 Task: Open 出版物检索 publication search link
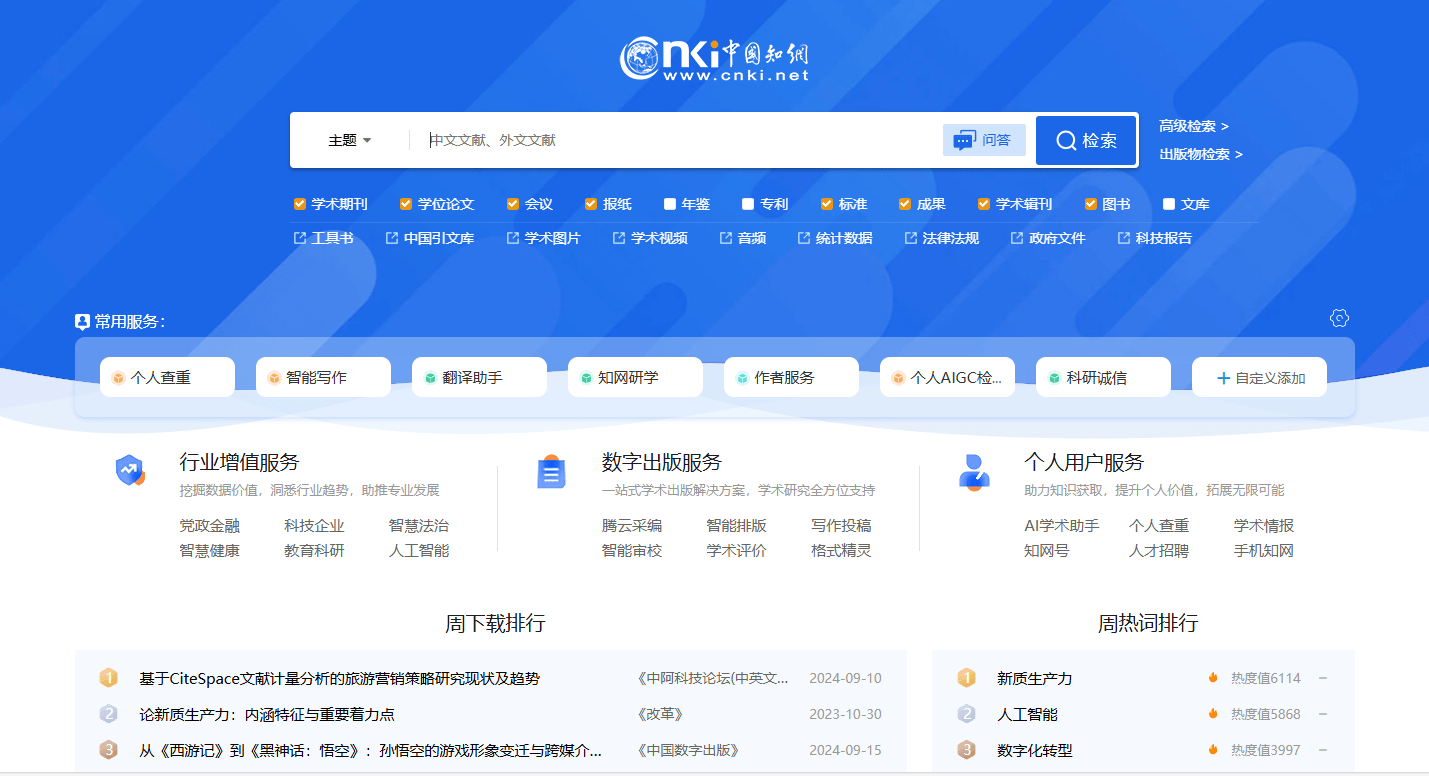pyautogui.click(x=1201, y=154)
